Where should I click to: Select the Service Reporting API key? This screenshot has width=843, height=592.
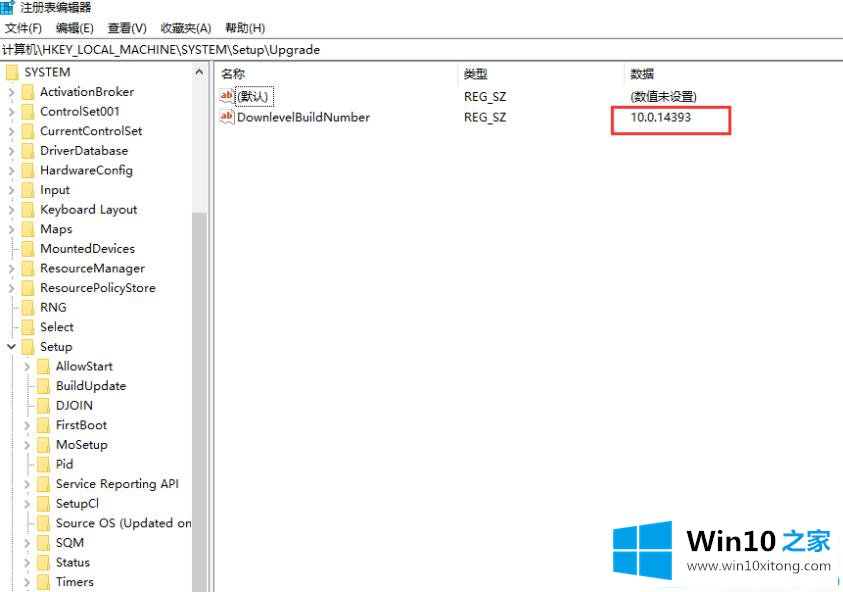(117, 484)
